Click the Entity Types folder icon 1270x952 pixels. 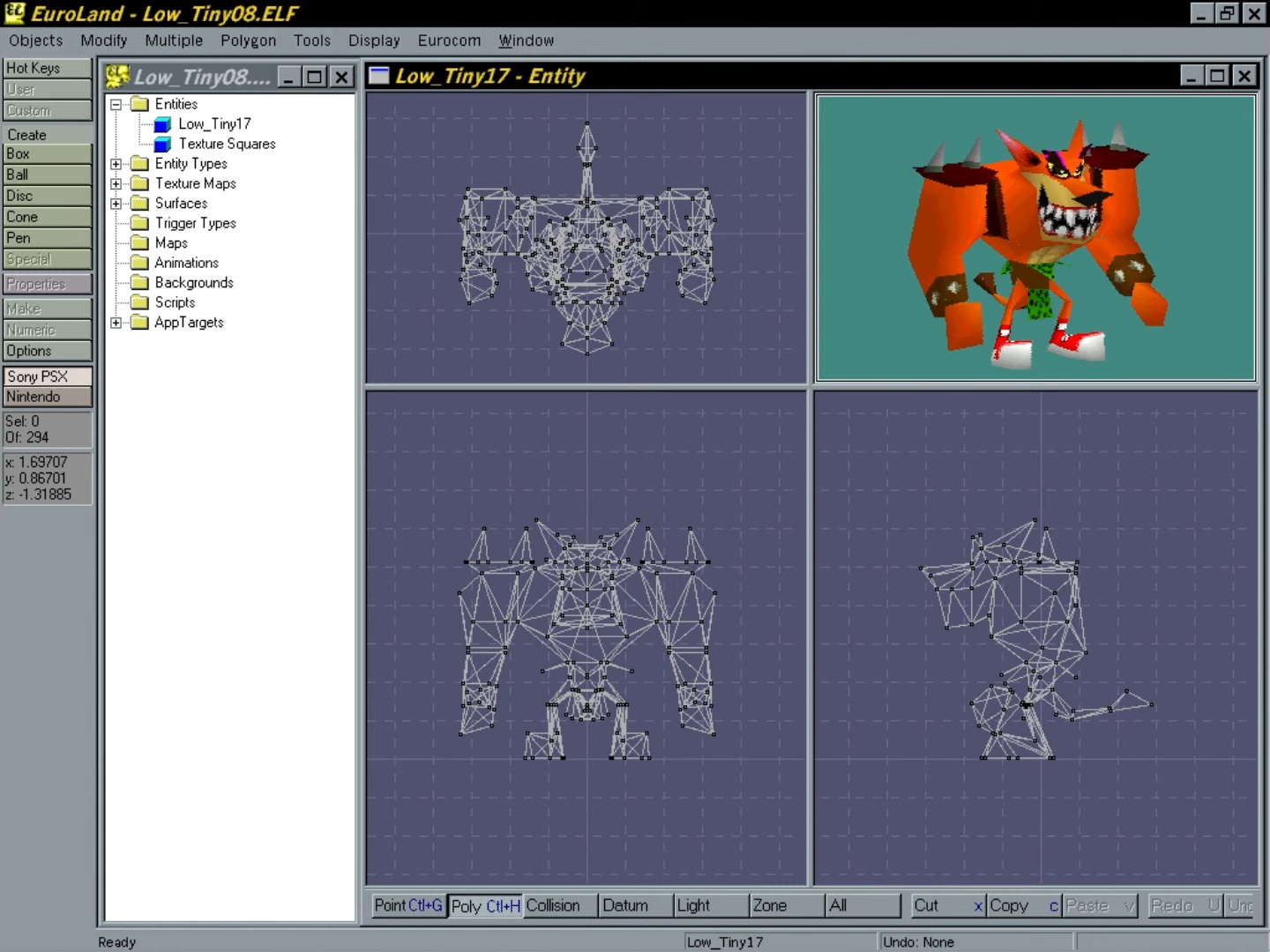pyautogui.click(x=139, y=164)
